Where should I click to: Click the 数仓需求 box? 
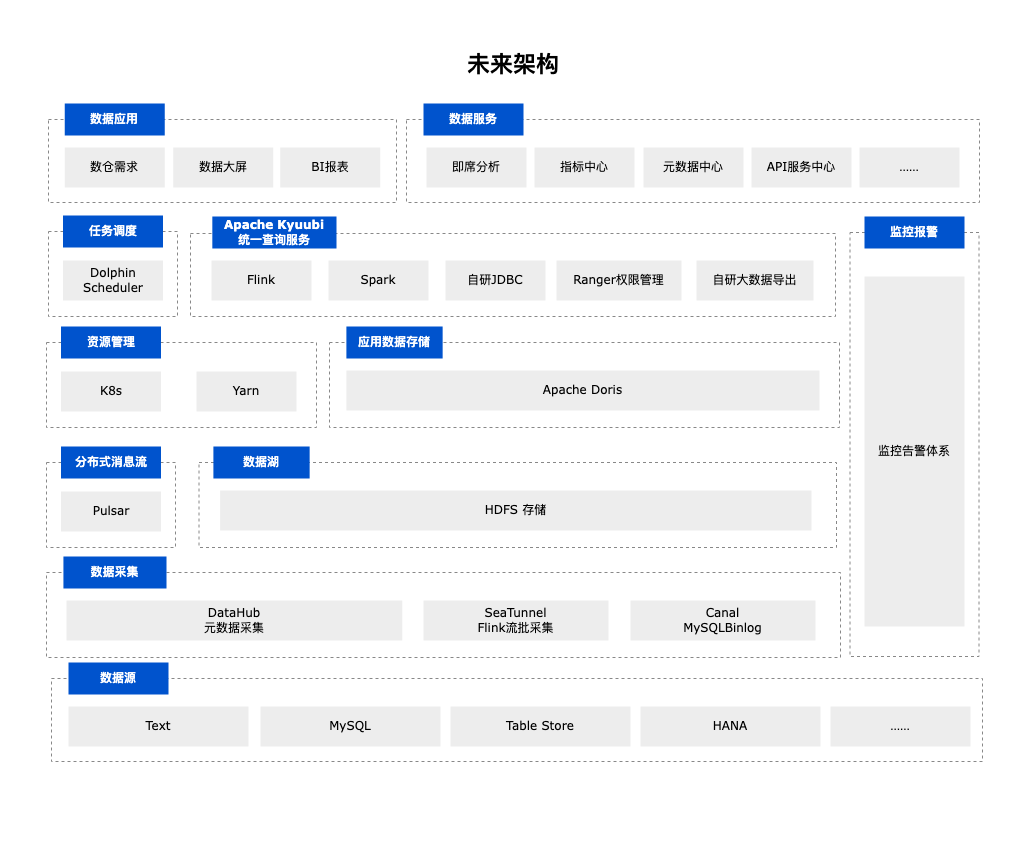tap(114, 167)
